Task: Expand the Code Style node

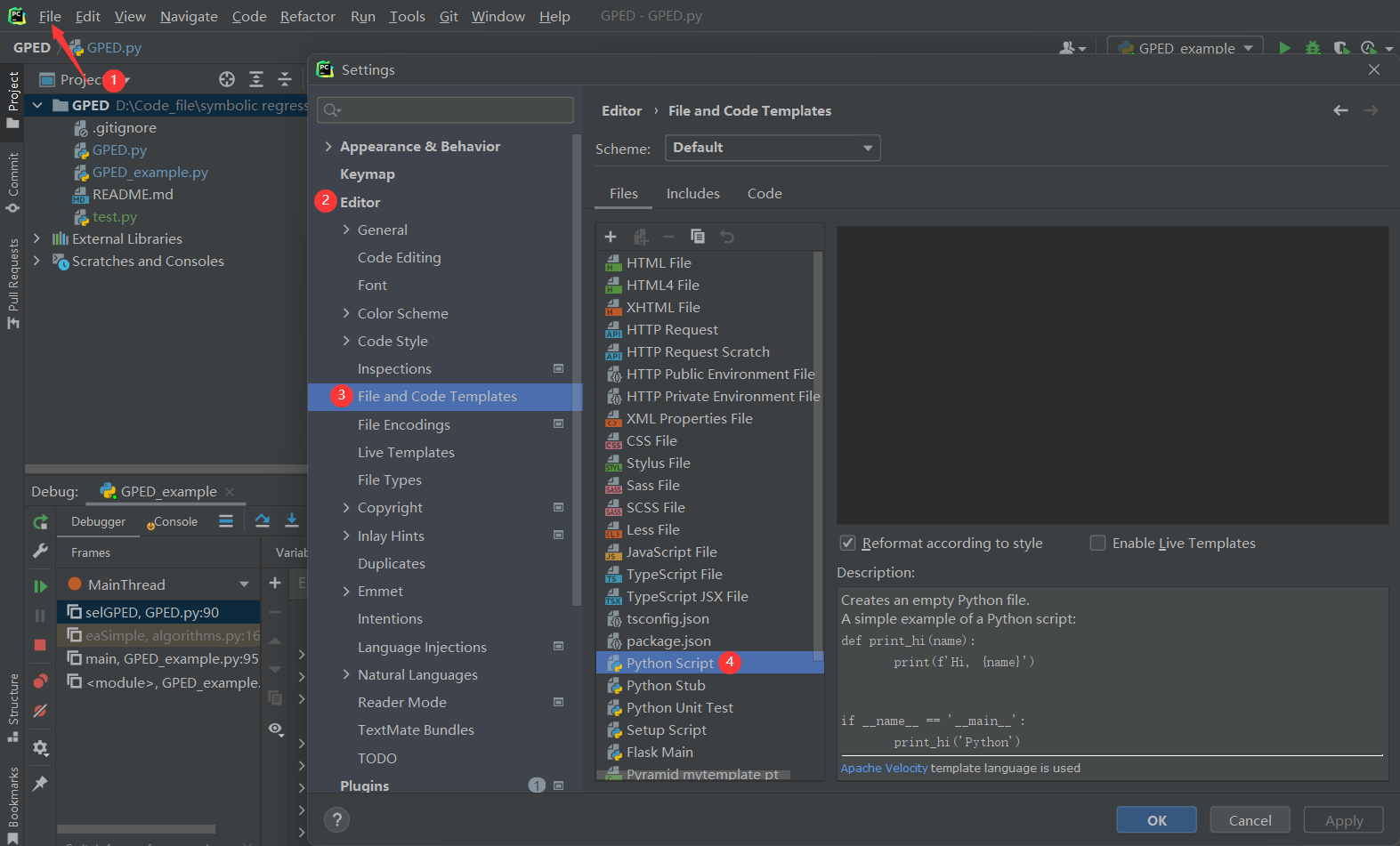Action: (346, 341)
